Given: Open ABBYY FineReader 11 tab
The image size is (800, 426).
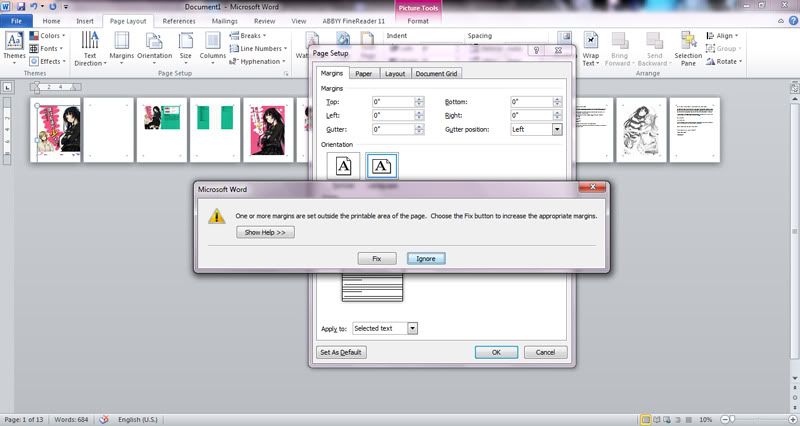Looking at the screenshot, I should pyautogui.click(x=354, y=21).
